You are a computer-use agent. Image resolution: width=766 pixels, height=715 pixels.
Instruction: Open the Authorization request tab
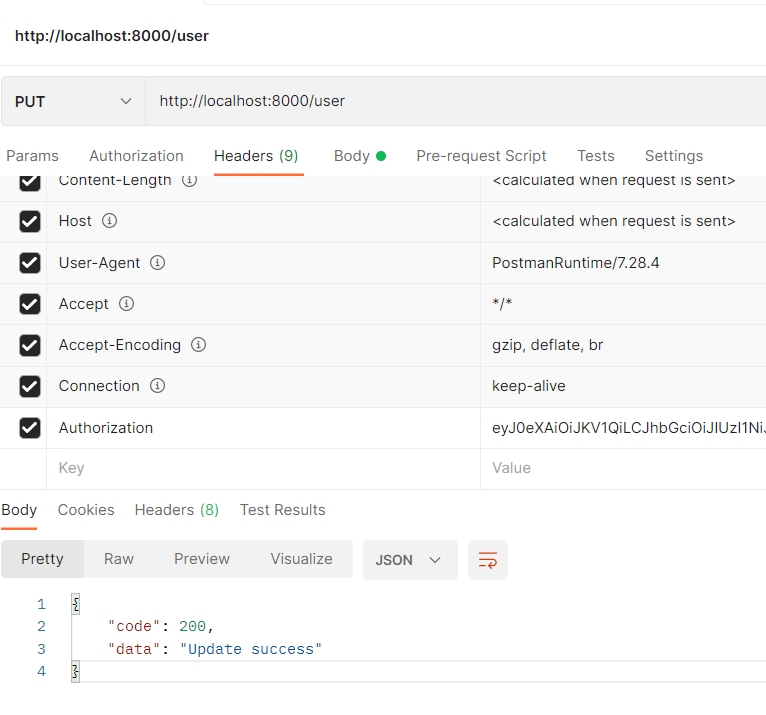coord(136,156)
